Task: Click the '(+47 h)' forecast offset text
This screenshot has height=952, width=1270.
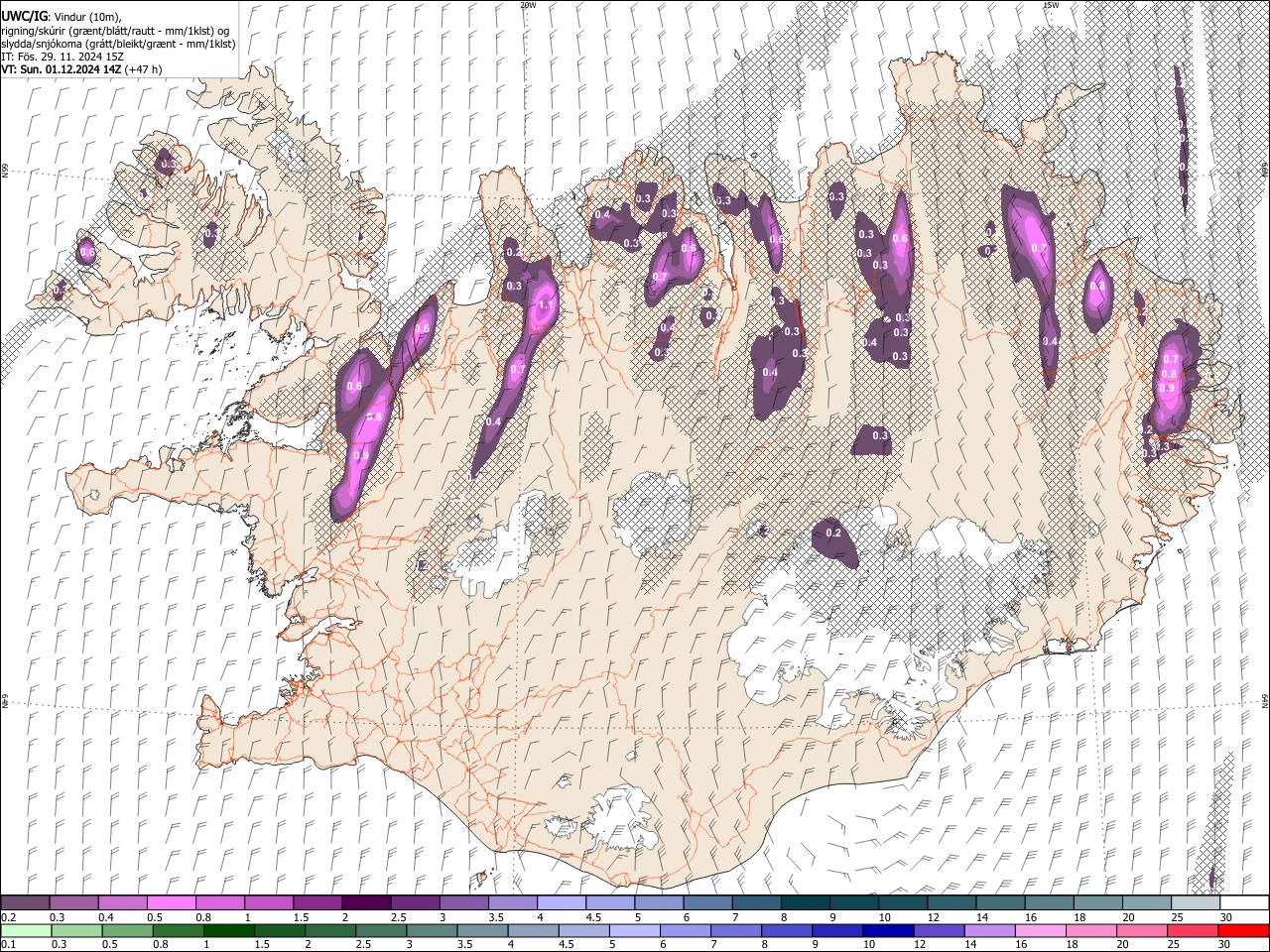Action: (x=143, y=69)
